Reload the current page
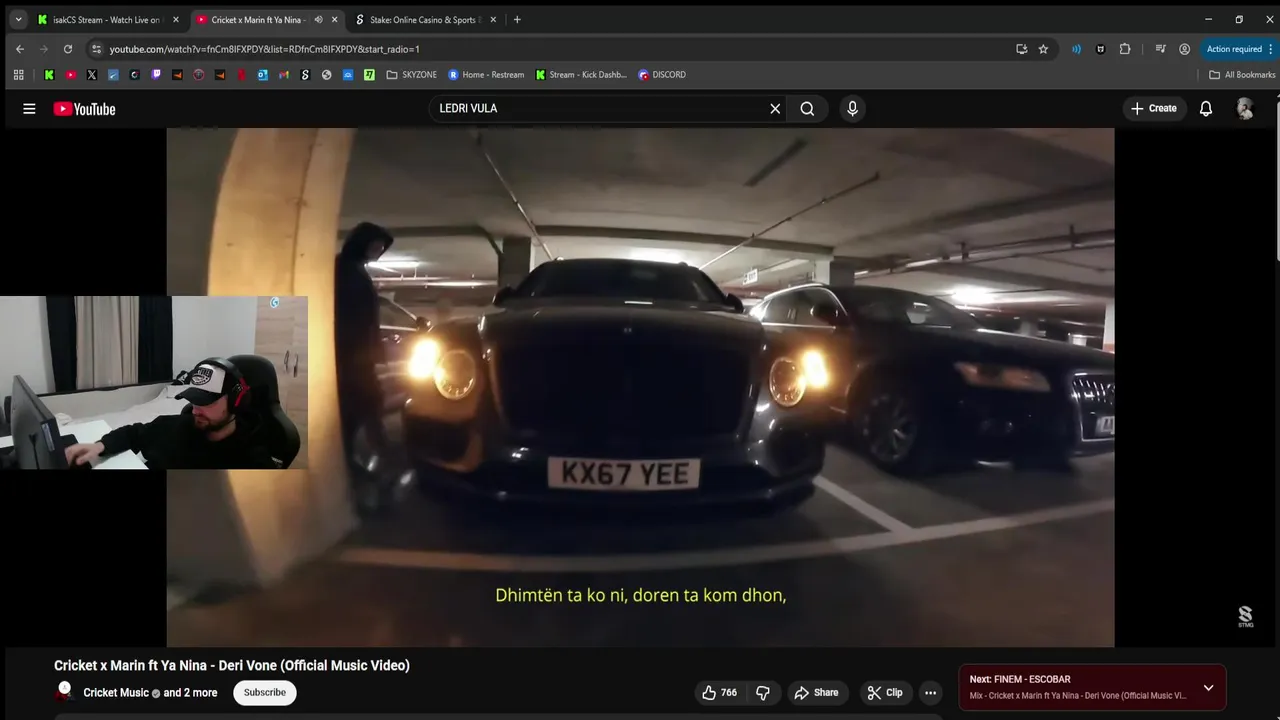The width and height of the screenshot is (1280, 720). pos(68,49)
